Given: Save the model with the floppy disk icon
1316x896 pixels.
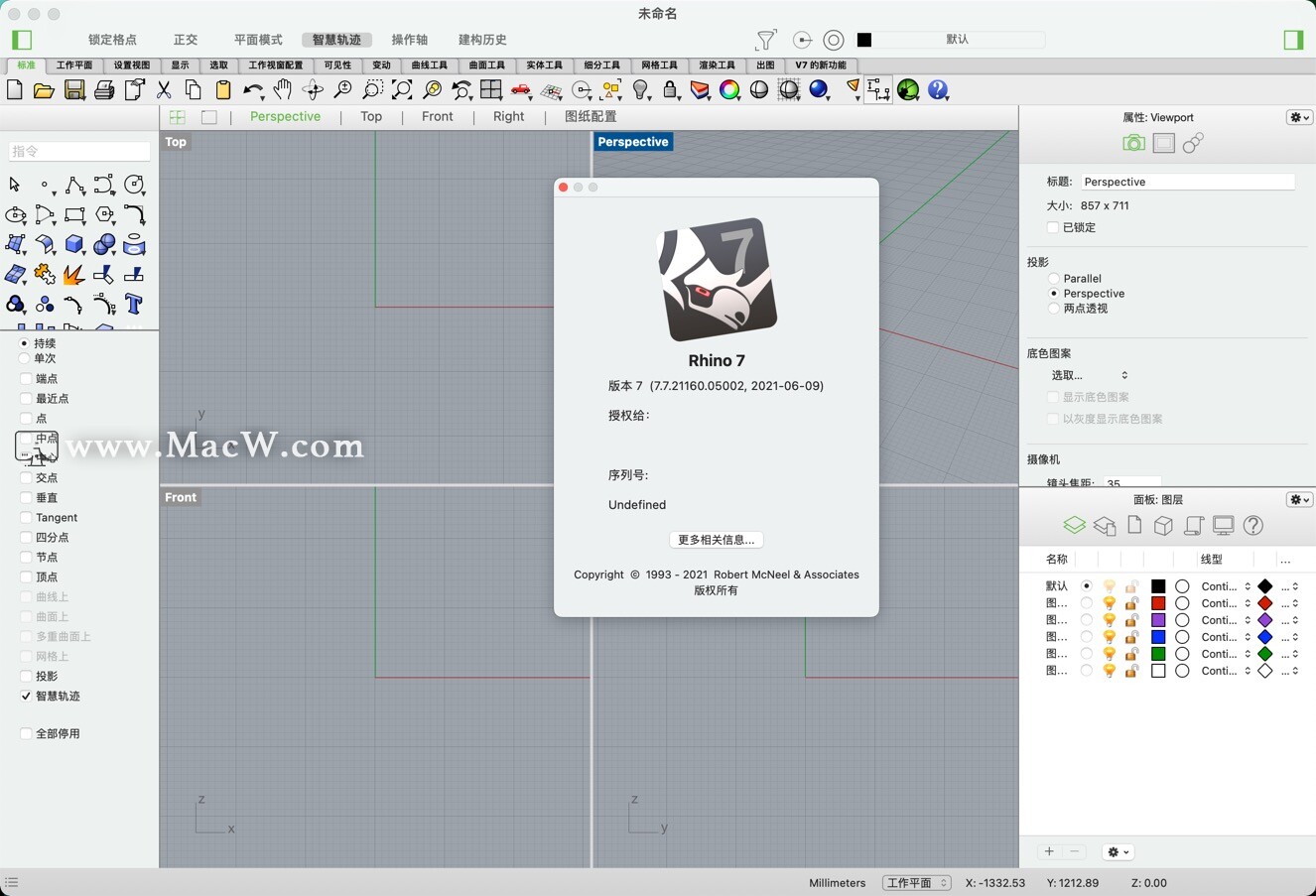Looking at the screenshot, I should pos(74,90).
